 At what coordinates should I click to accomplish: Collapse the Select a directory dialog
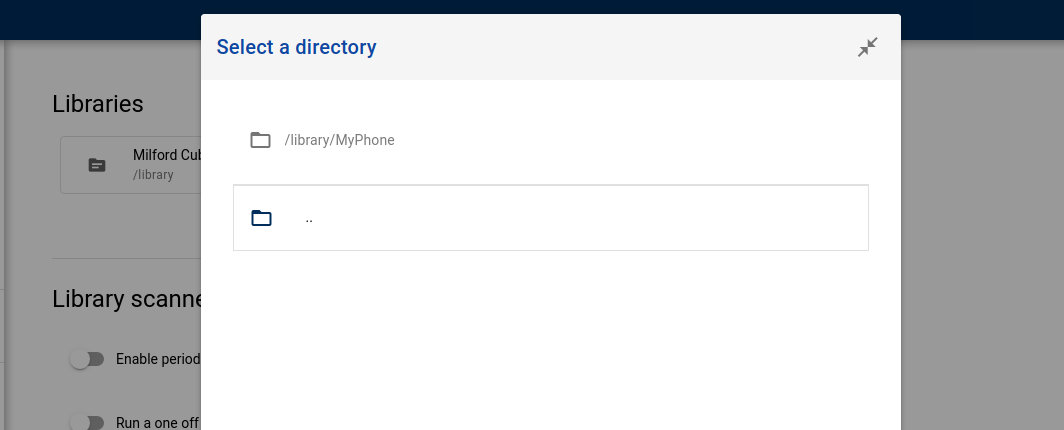(867, 47)
